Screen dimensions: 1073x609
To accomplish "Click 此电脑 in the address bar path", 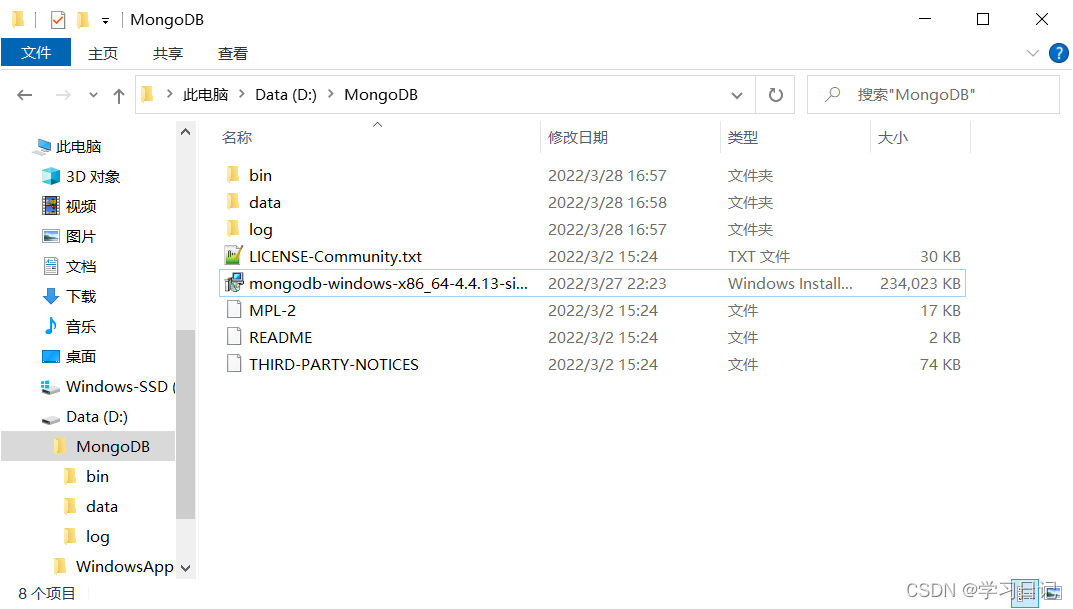I will pyautogui.click(x=205, y=94).
